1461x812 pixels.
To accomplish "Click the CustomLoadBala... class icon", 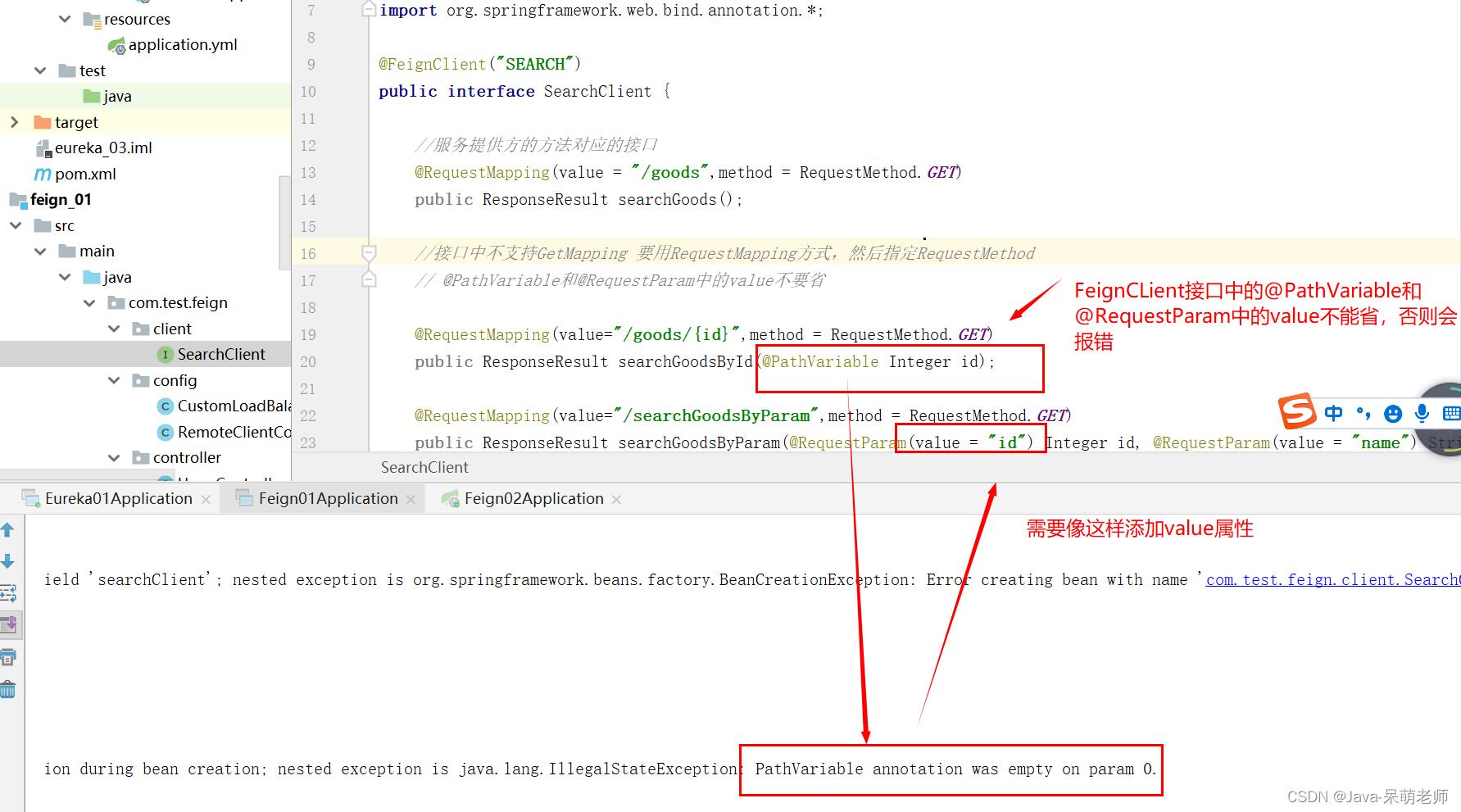I will (165, 406).
